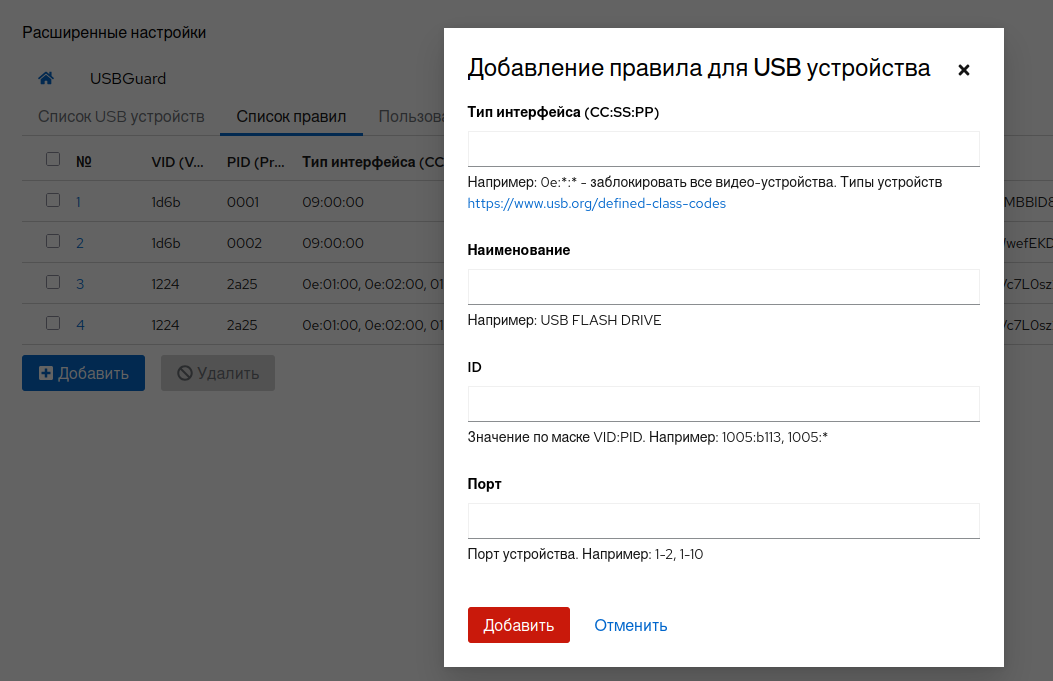Click Отменить to cancel the dialog

coord(630,625)
